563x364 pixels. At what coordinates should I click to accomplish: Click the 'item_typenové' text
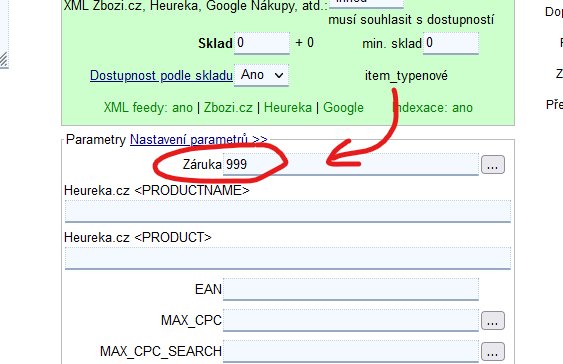[x=406, y=76]
